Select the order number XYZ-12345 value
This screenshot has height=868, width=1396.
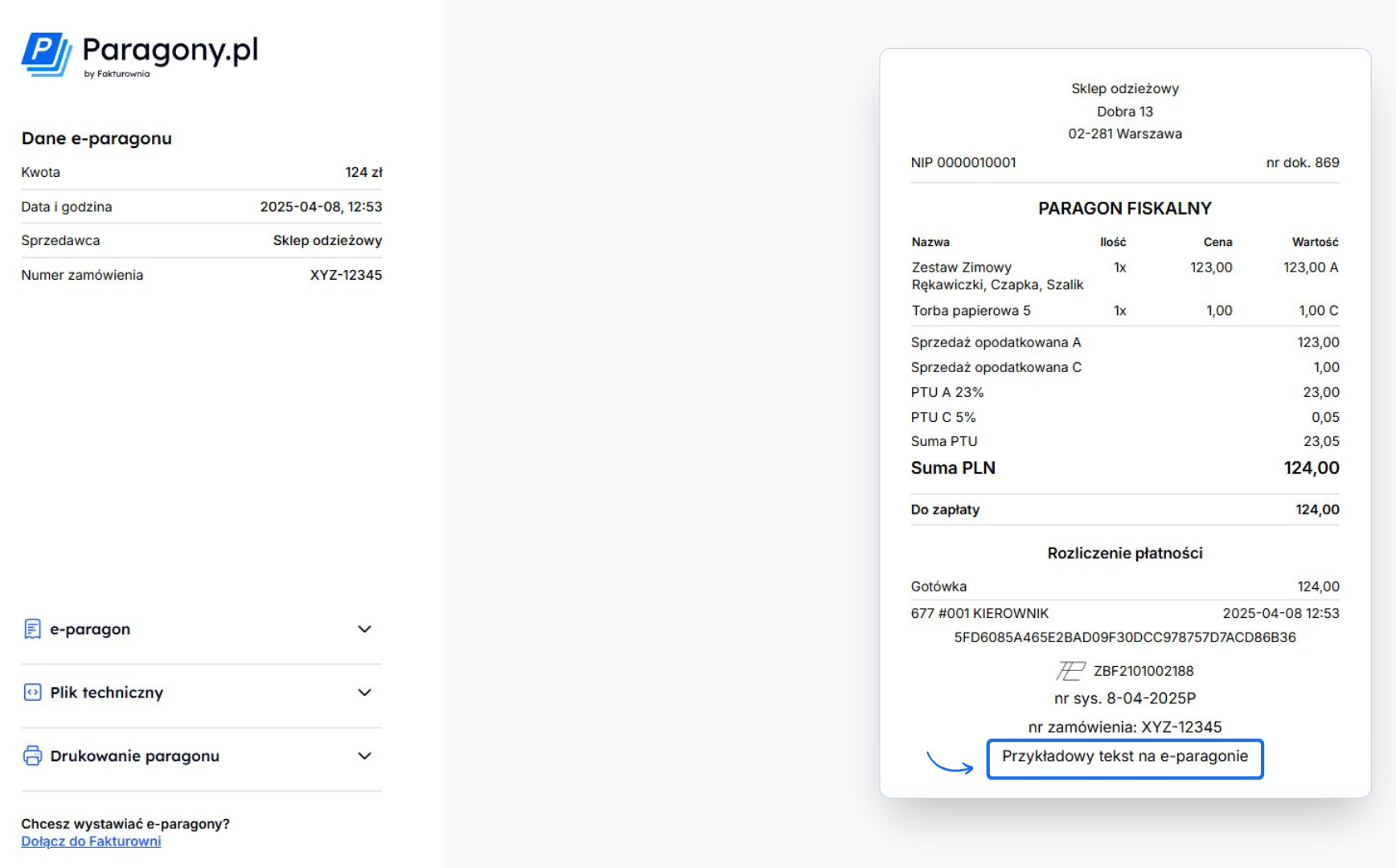click(346, 275)
